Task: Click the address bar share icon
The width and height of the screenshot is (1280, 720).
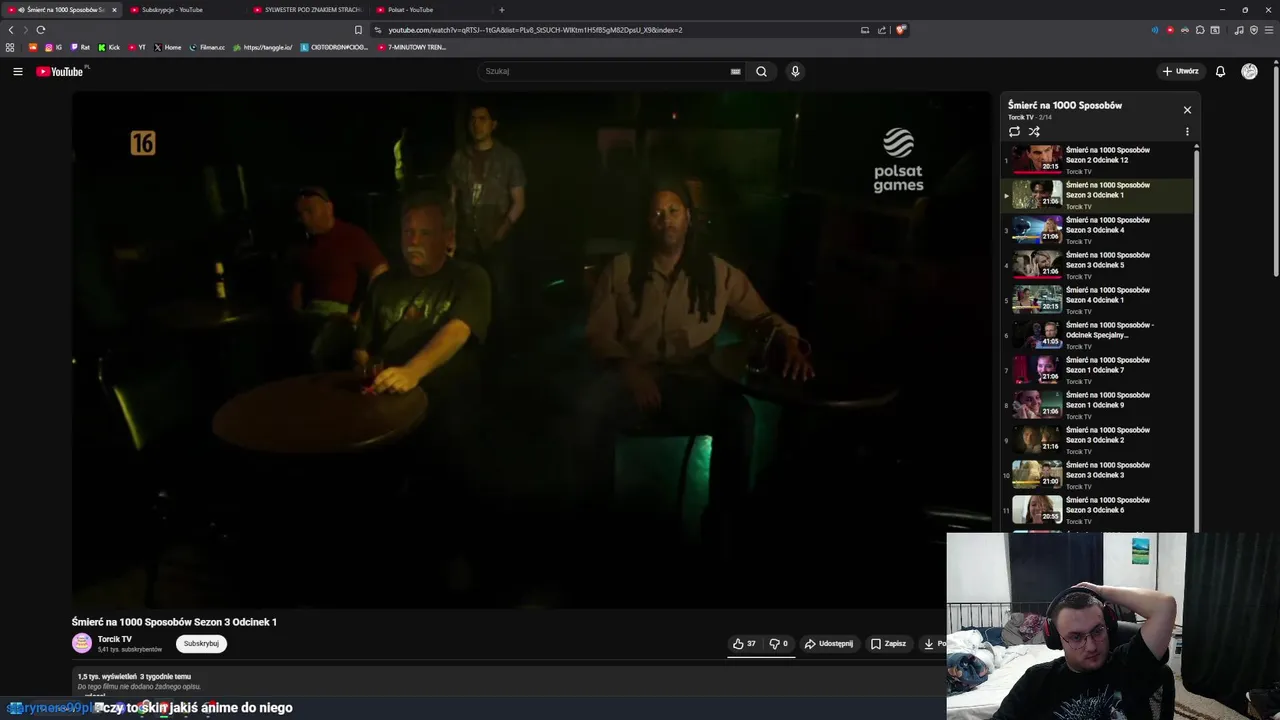Action: coord(882,30)
